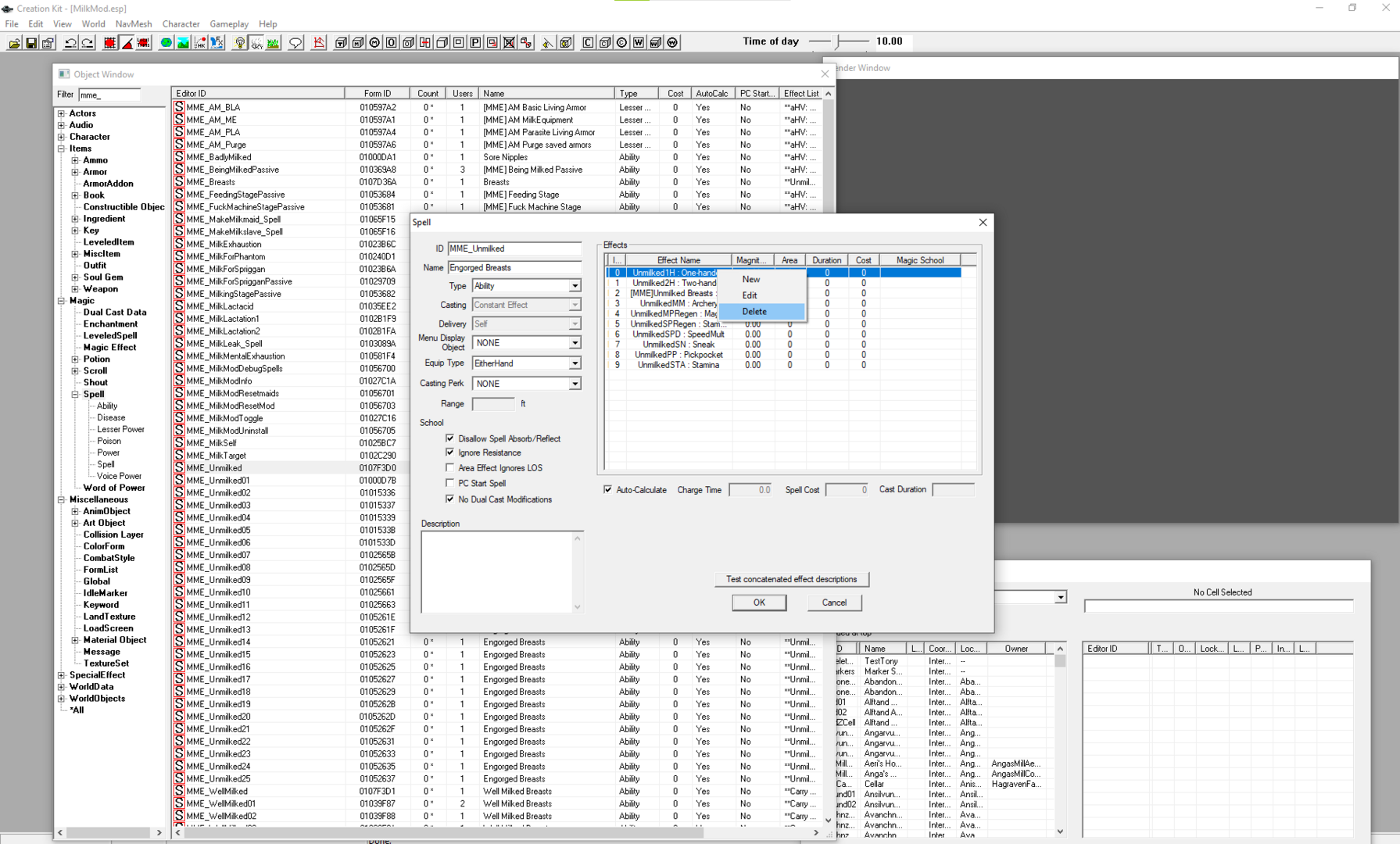Image resolution: width=1400 pixels, height=844 pixels.
Task: Click the spell Name field
Action: 514,267
